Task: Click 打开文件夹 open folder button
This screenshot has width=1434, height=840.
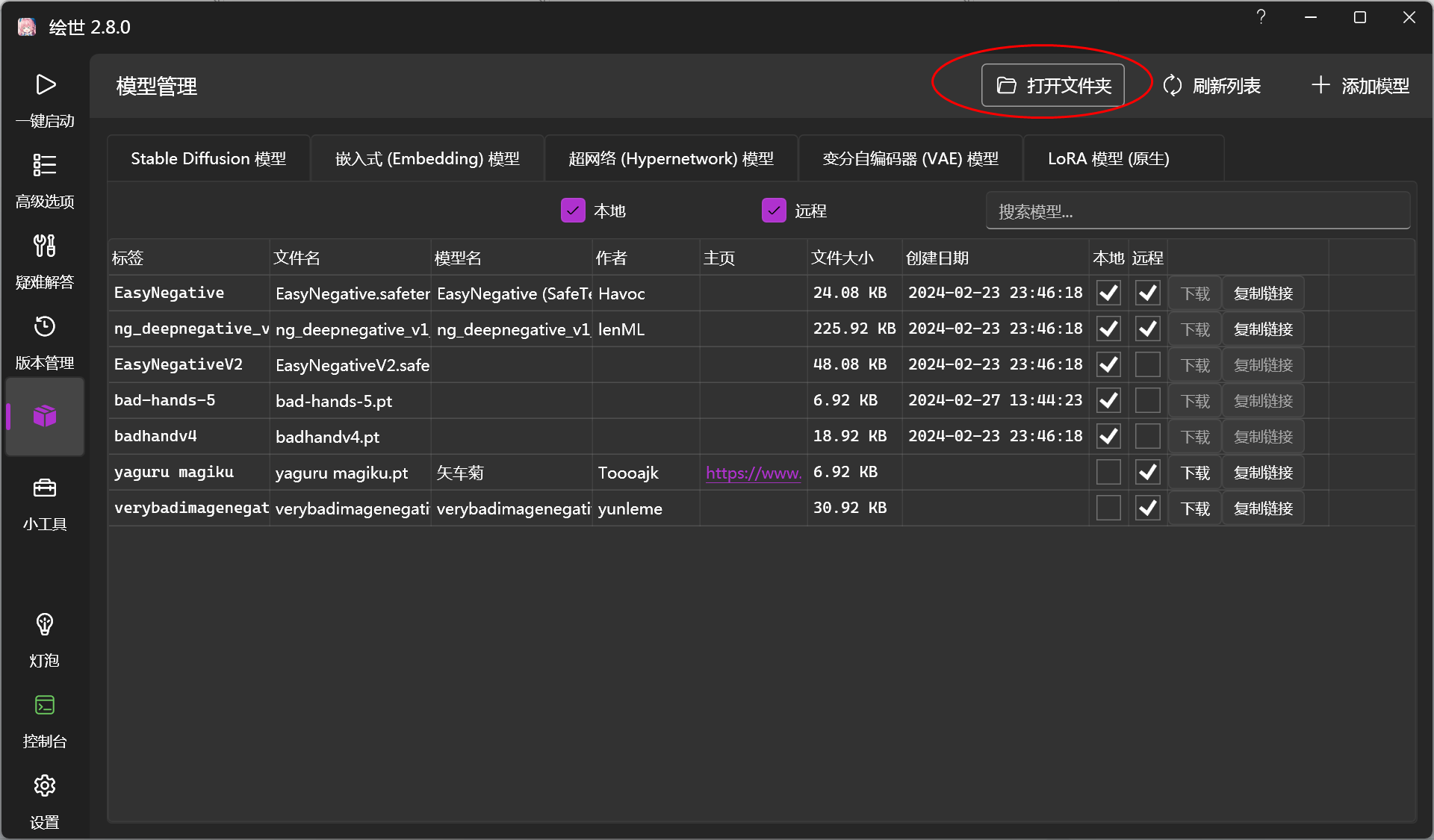Action: pos(1053,85)
